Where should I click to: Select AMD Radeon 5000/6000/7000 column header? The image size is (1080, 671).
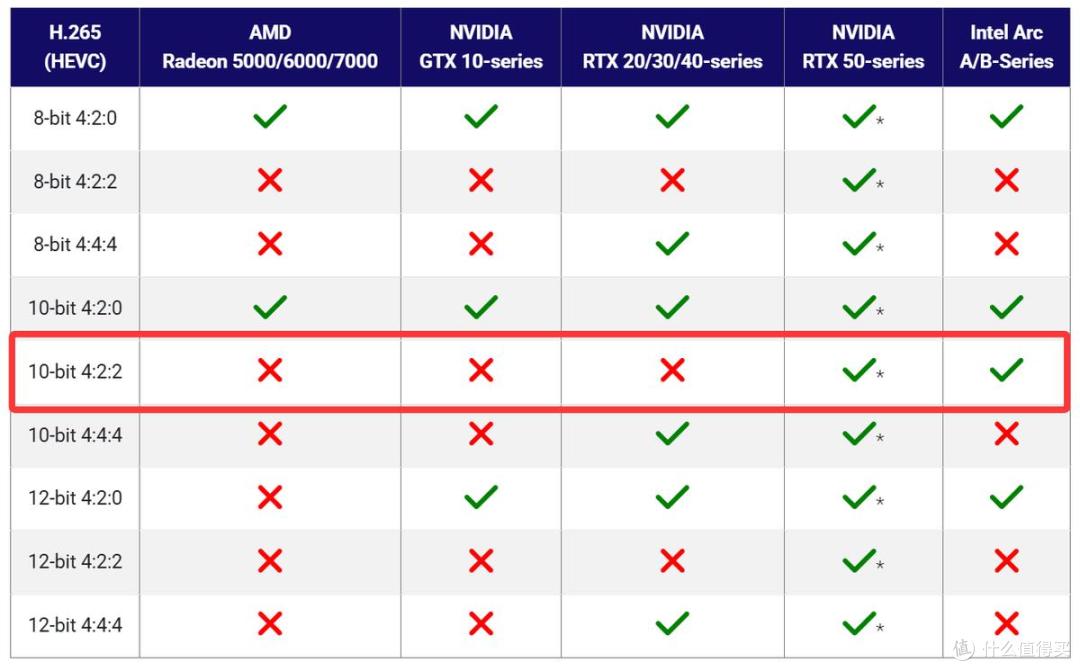270,47
